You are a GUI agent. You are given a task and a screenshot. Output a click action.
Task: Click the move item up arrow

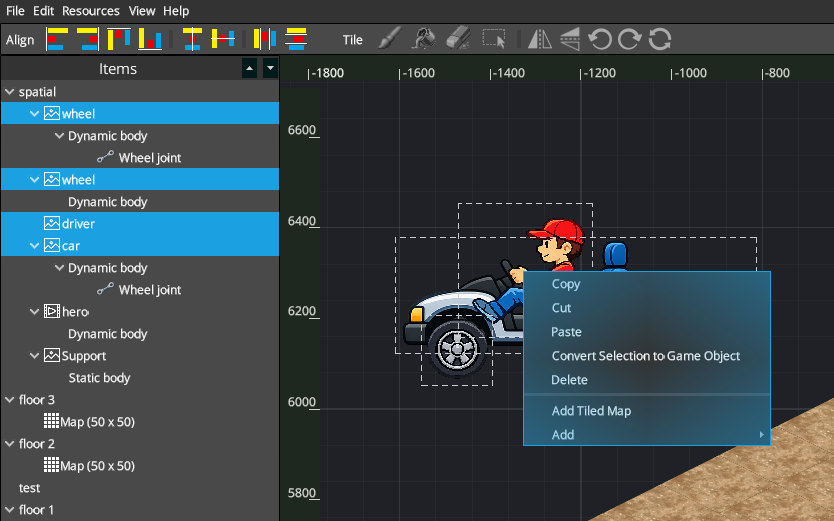[x=249, y=68]
